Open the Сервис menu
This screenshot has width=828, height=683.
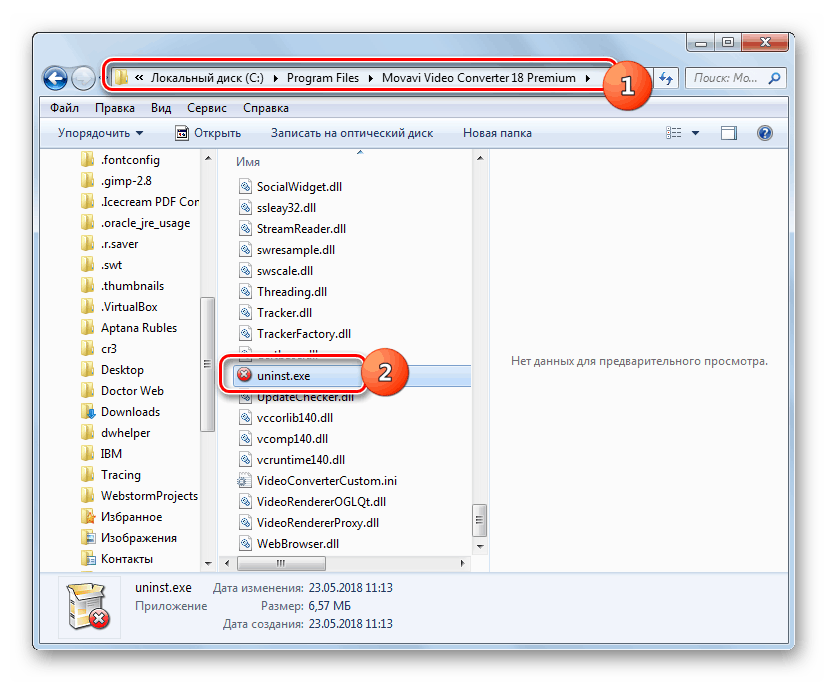[x=206, y=108]
